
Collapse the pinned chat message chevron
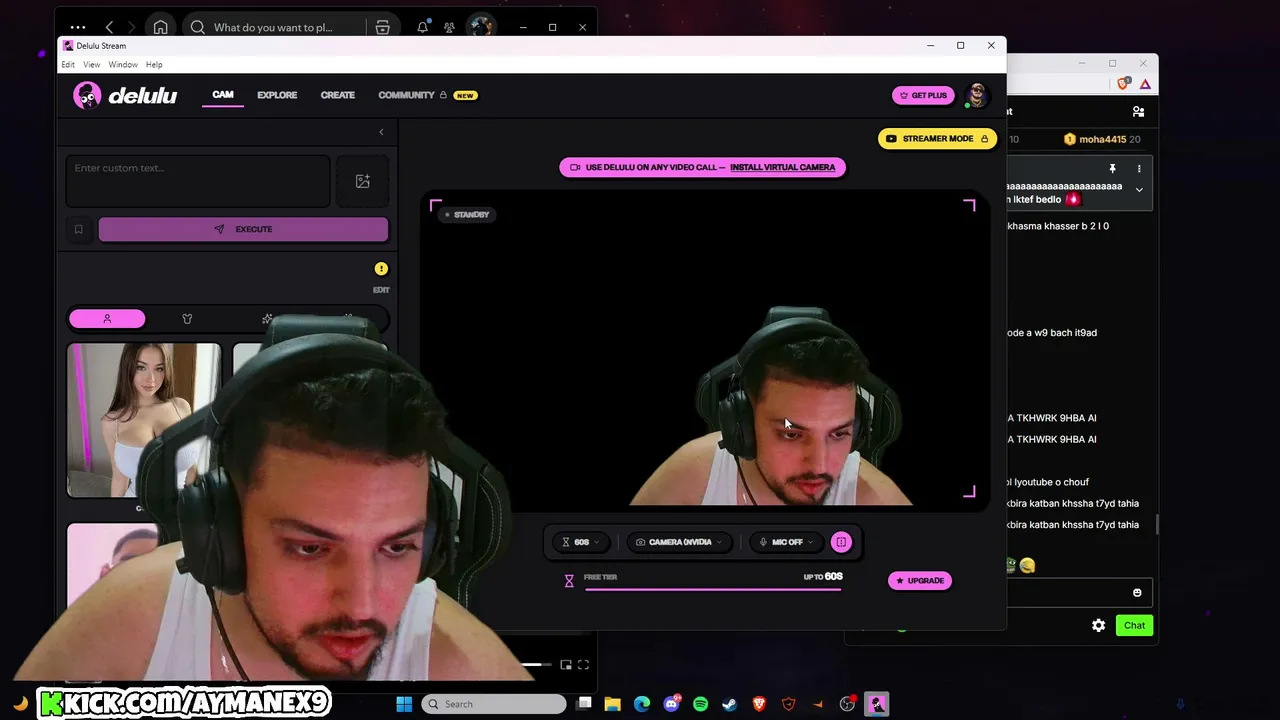(1139, 190)
